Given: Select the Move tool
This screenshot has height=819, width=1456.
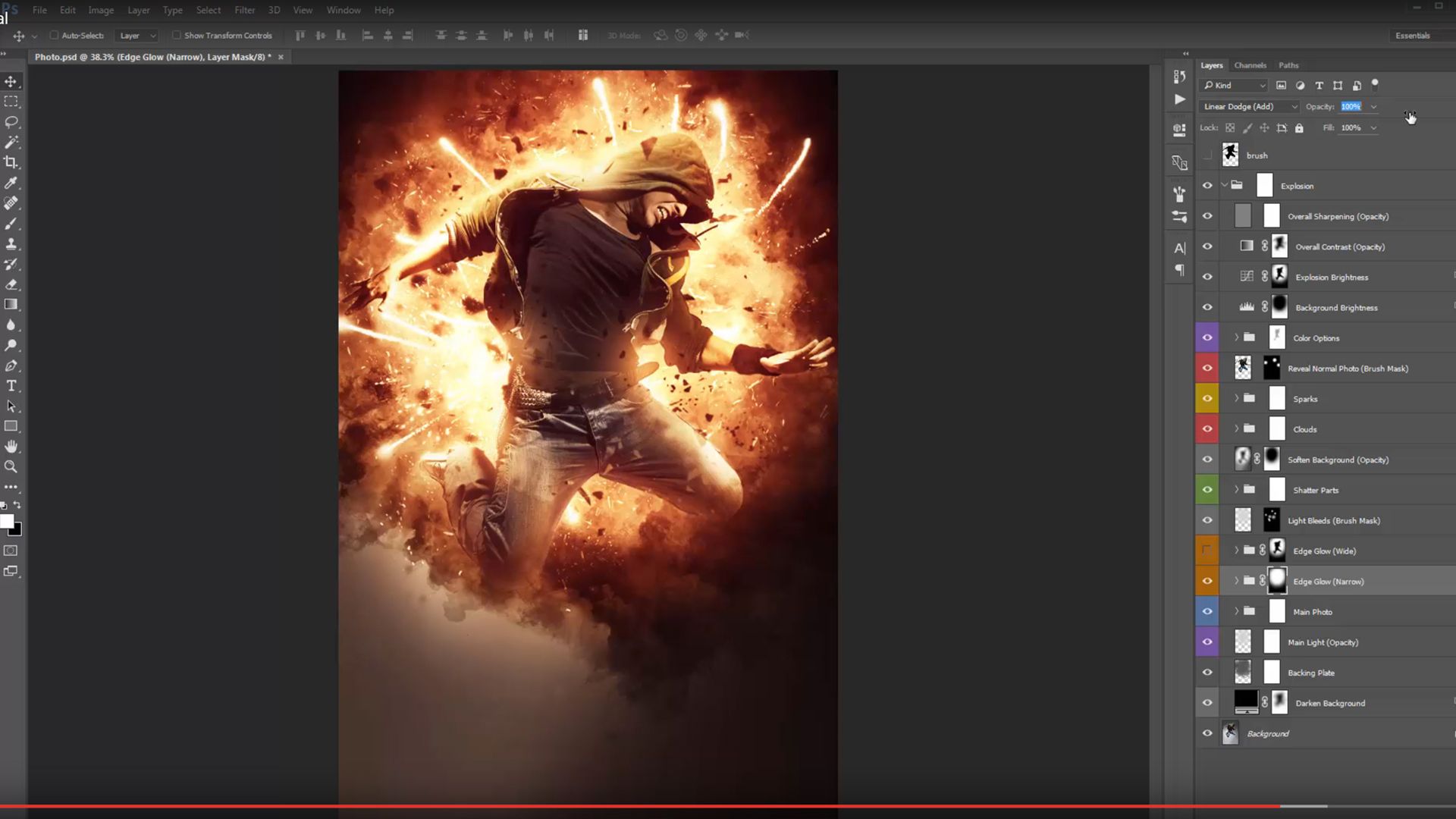Looking at the screenshot, I should 11,81.
